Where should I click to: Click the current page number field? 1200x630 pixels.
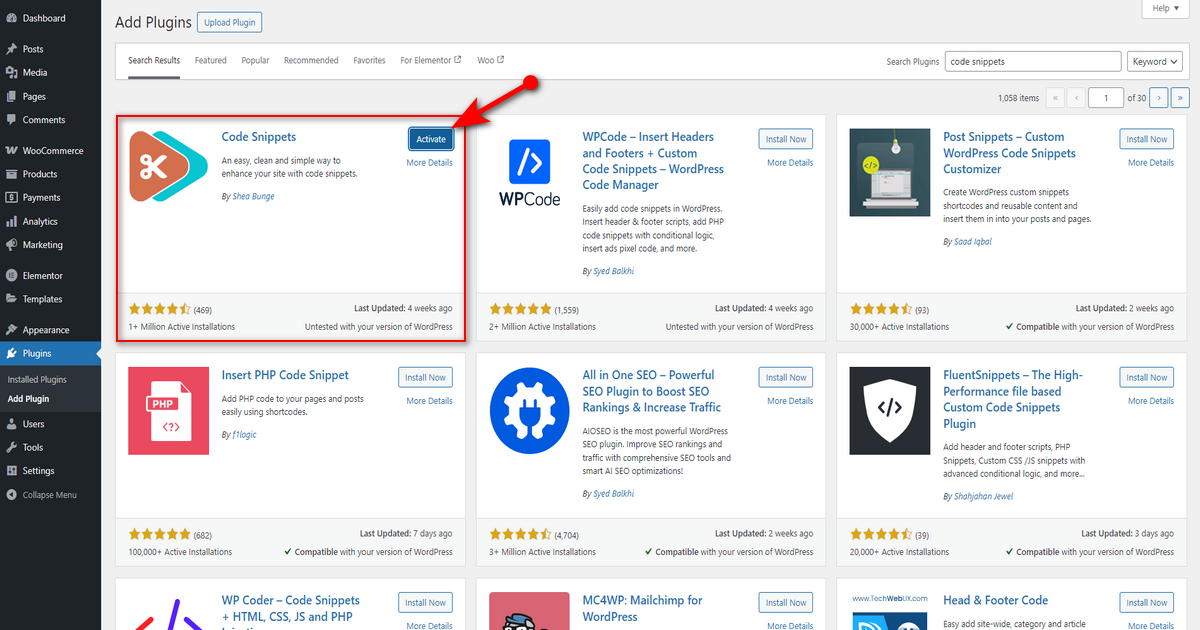pyautogui.click(x=1106, y=98)
